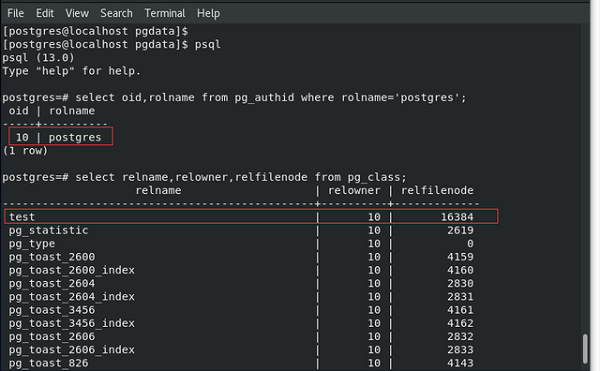
Task: Open the Search menu
Action: [x=116, y=13]
